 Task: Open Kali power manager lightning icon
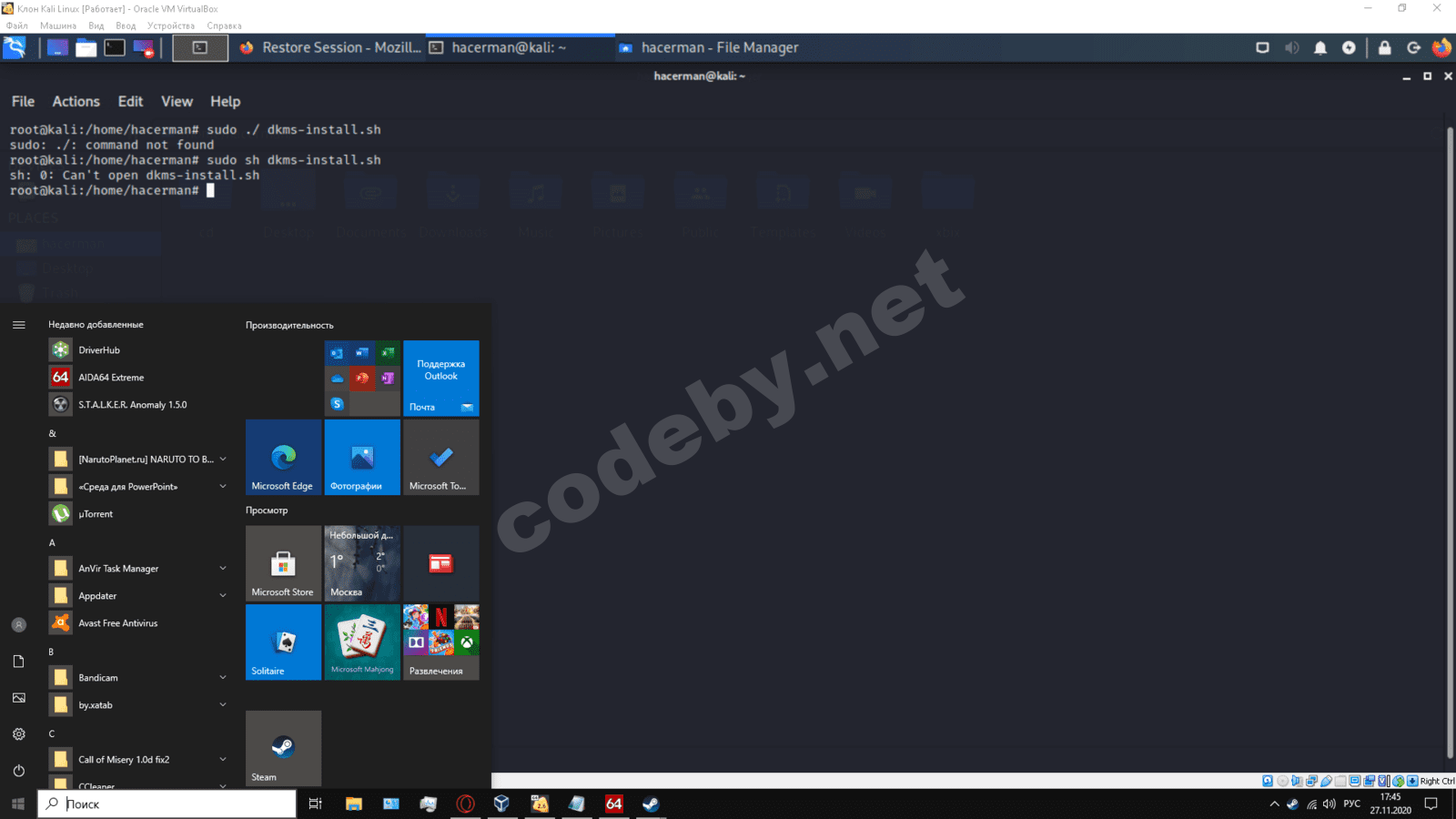coord(1349,47)
